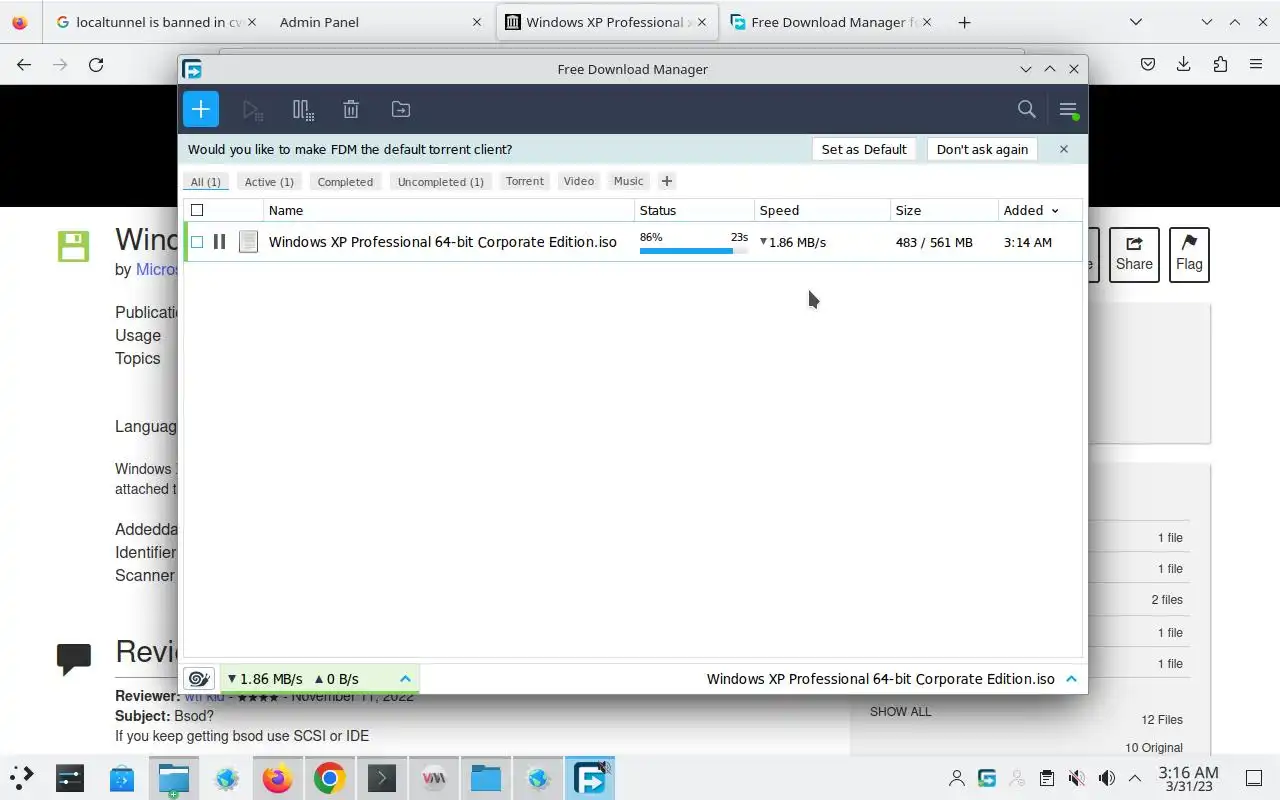This screenshot has width=1280, height=800.
Task: Select the Active (1) filter tab
Action: (269, 182)
